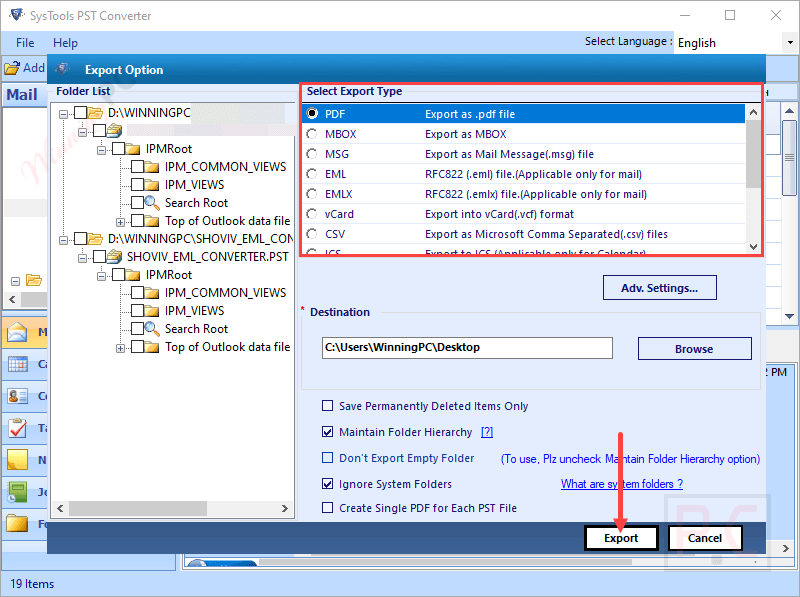Click folder list horizontal scrollbar right arrow
The width and height of the screenshot is (800, 597).
(285, 508)
